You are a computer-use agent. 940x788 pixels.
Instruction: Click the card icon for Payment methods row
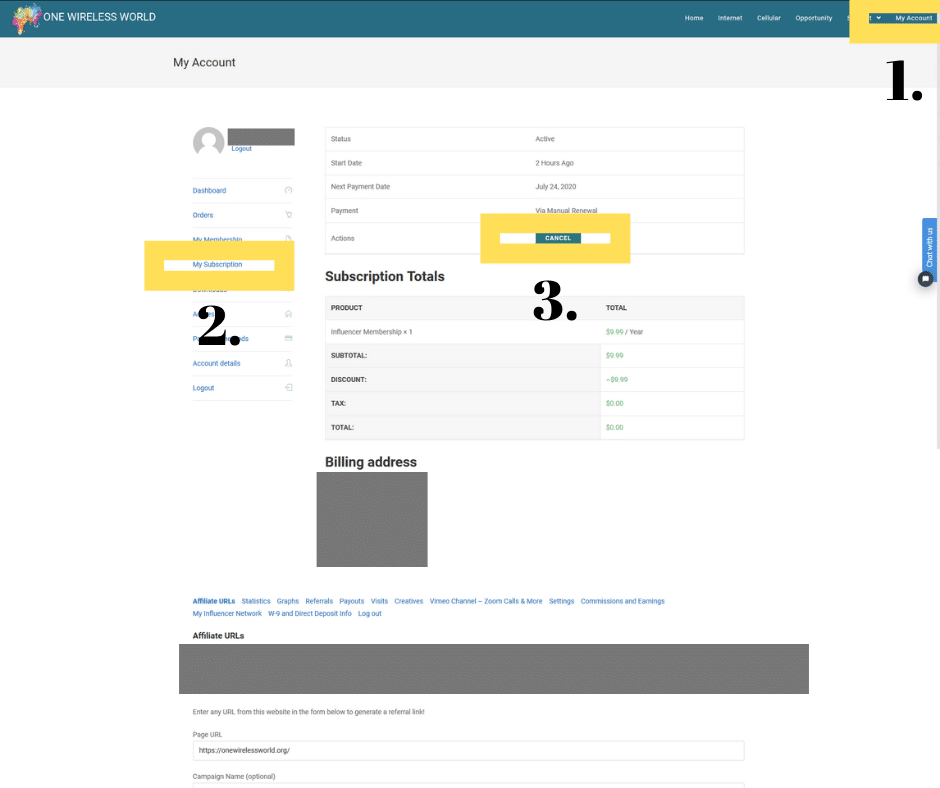point(288,338)
